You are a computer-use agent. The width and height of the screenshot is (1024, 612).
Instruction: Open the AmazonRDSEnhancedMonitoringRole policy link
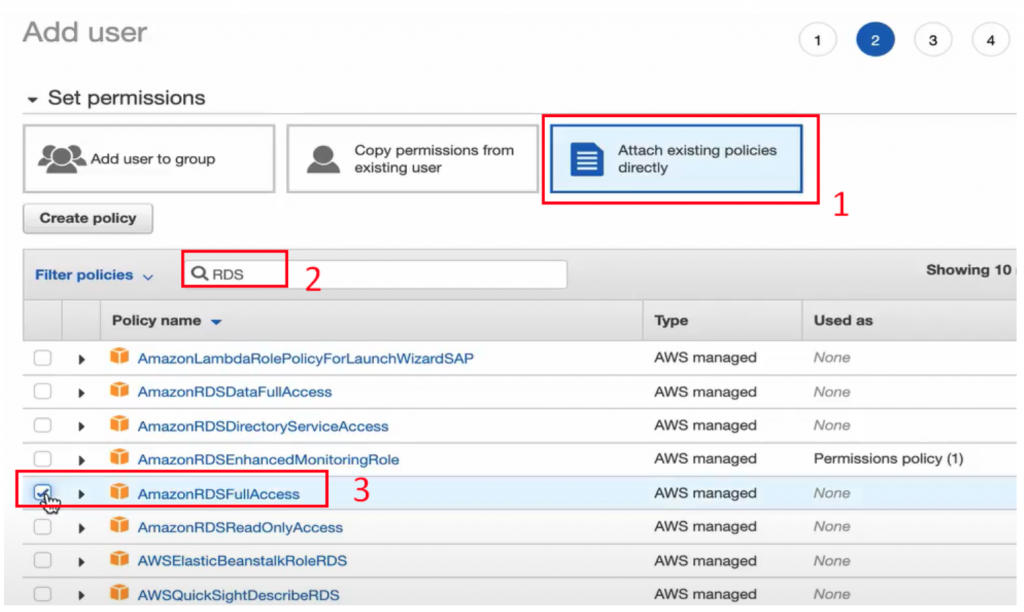pos(268,460)
